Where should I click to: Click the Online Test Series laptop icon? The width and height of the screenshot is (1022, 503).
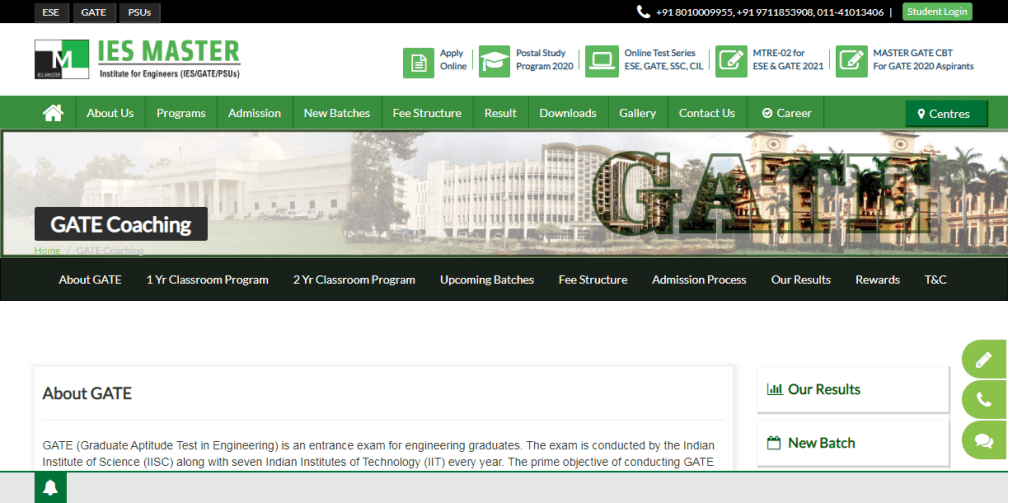(x=601, y=61)
